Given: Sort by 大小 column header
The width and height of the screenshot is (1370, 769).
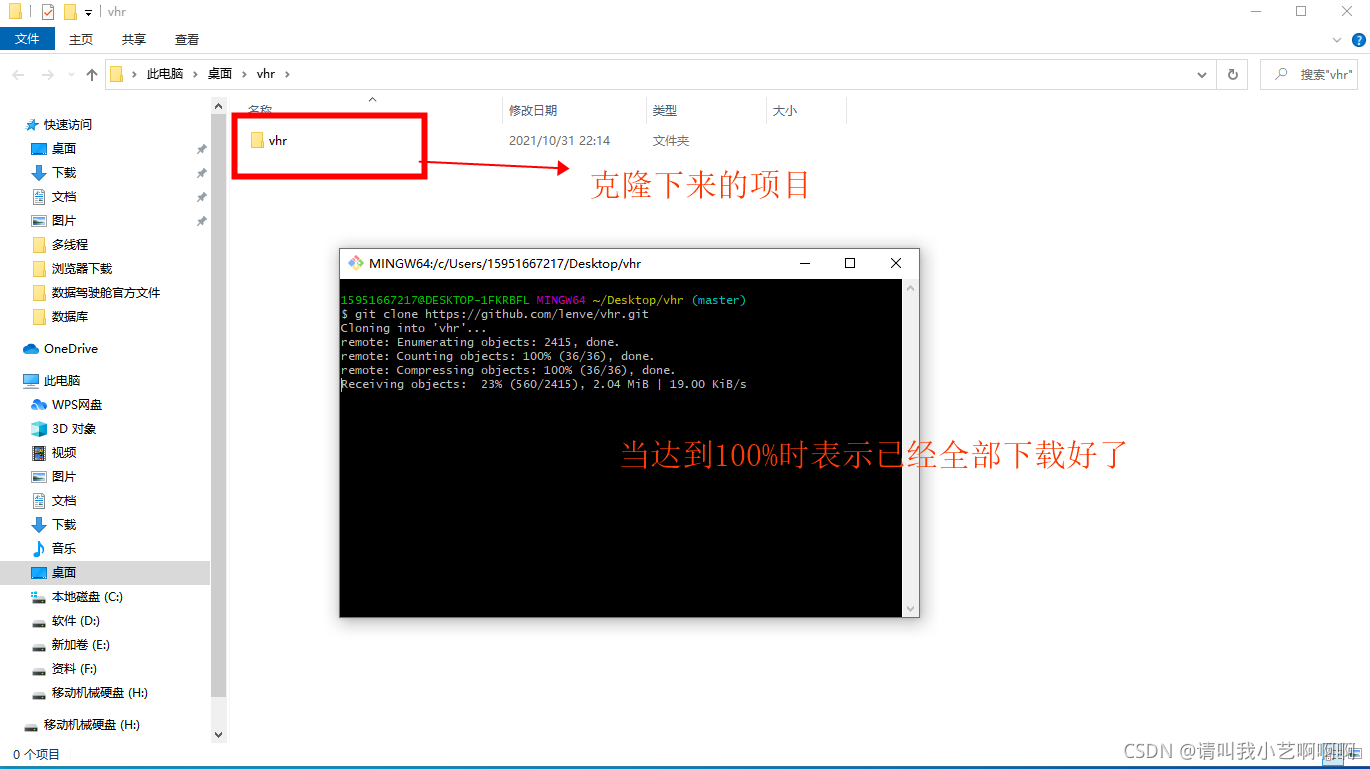Looking at the screenshot, I should coord(785,110).
